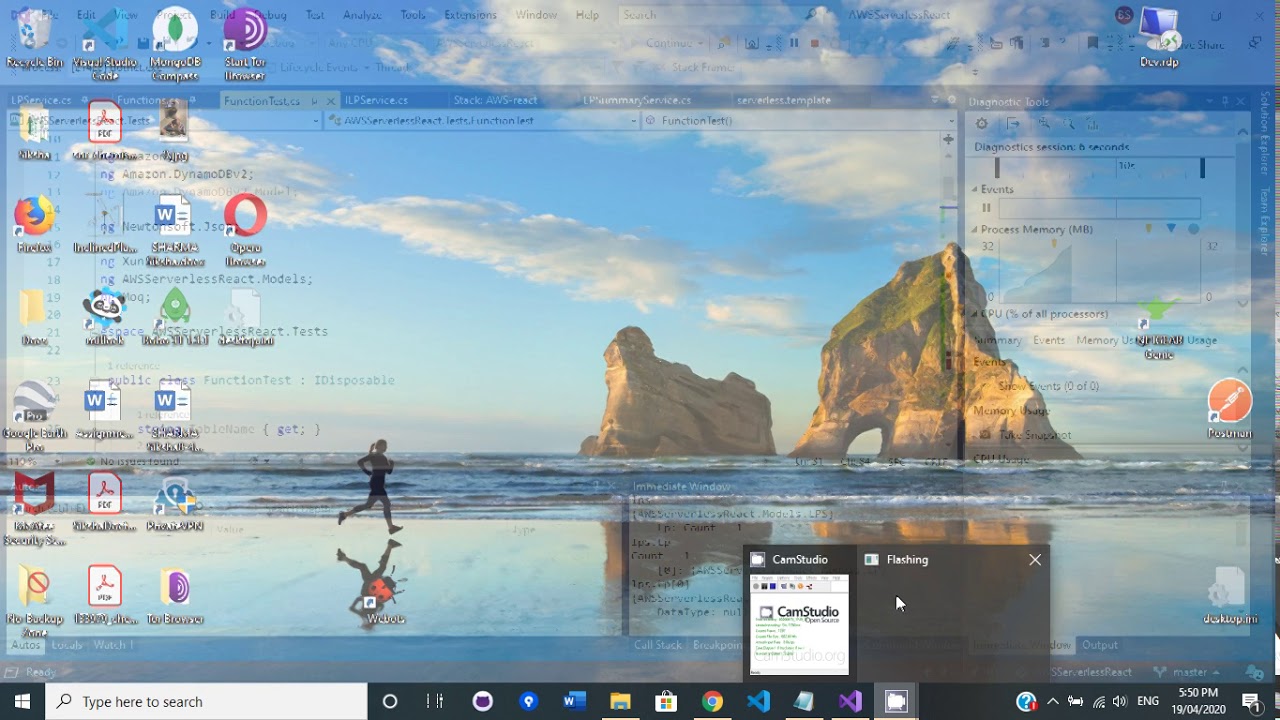
Task: Open the Window menu in Visual Studio
Action: (x=536, y=15)
